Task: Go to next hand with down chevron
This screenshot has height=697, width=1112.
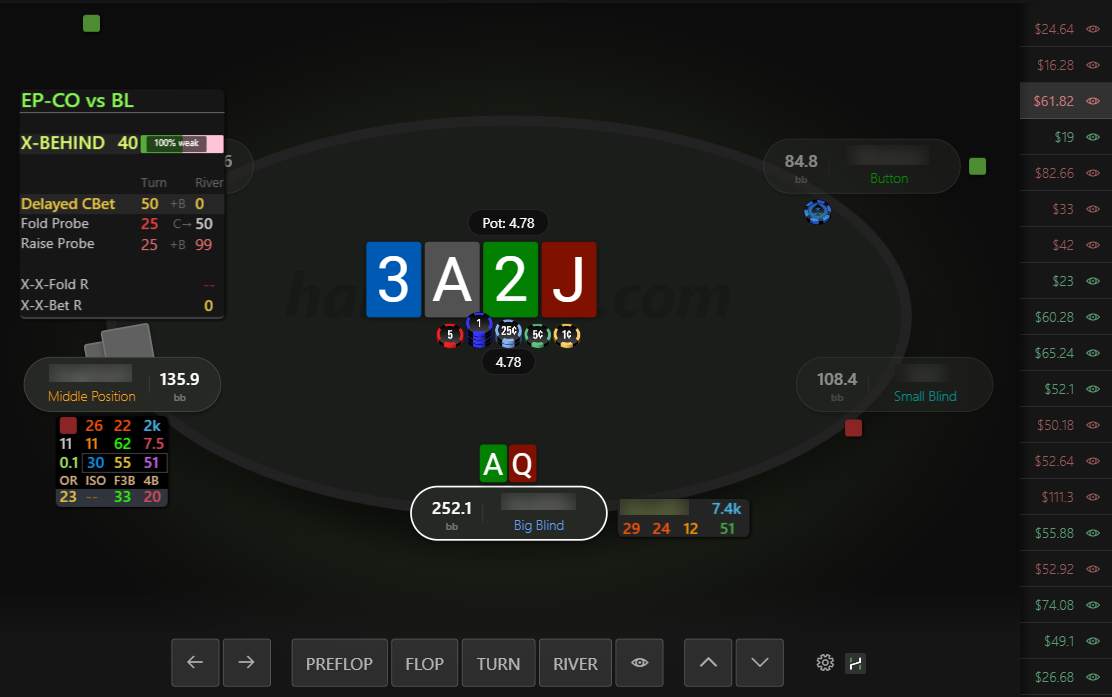Action: coord(760,662)
